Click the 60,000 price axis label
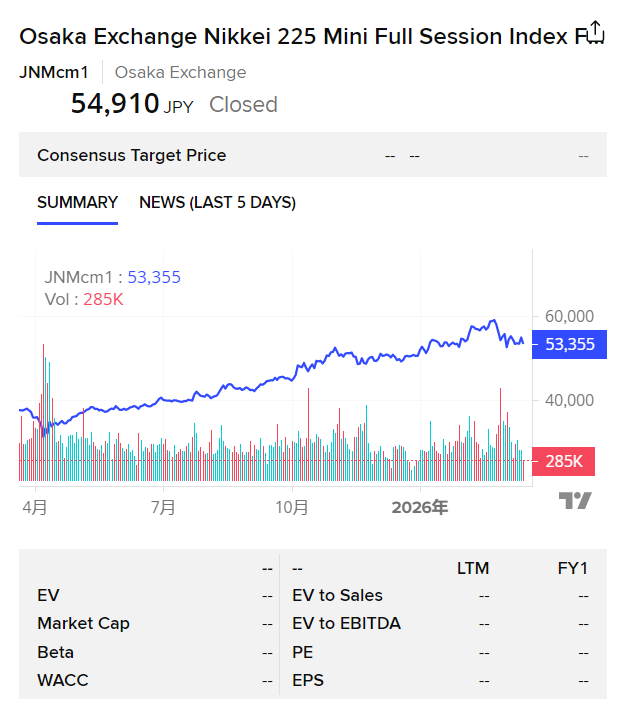624x705 pixels. (569, 316)
